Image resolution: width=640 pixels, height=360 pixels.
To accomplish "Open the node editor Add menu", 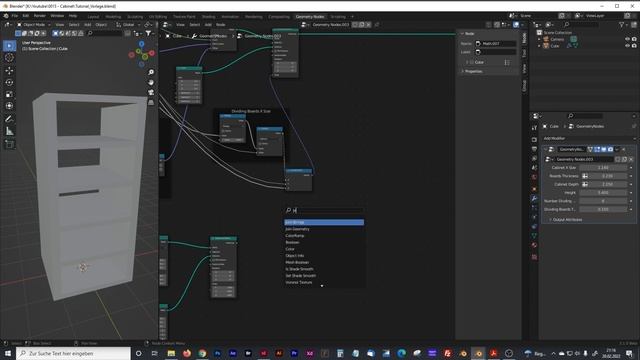I will [208, 24].
